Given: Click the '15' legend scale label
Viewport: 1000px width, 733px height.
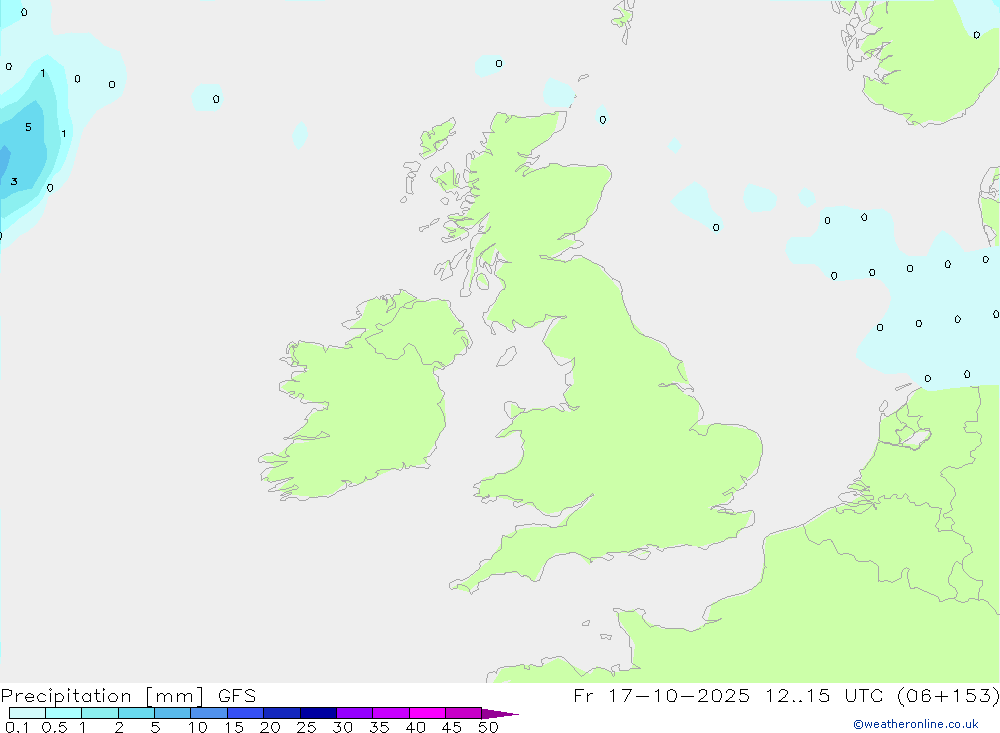Looking at the screenshot, I should coord(234,727).
